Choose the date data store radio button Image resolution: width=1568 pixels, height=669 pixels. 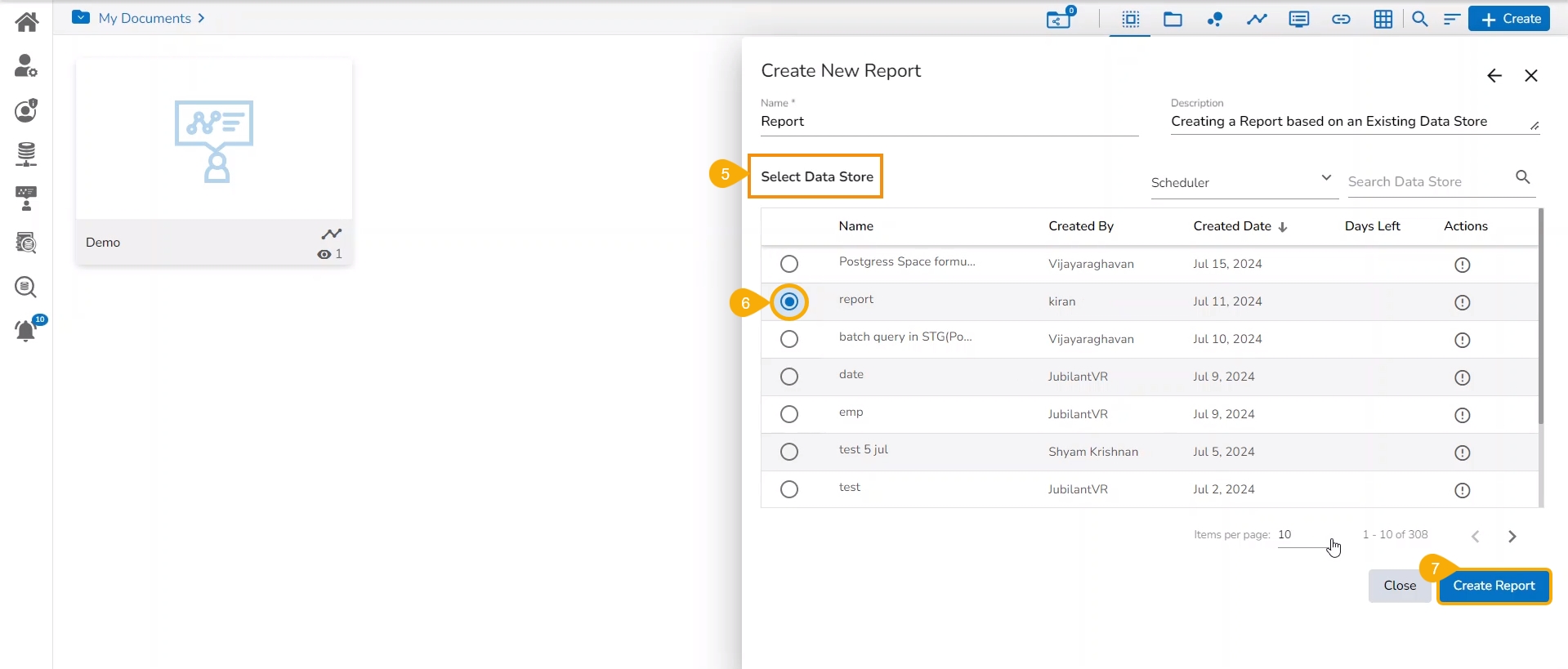coord(788,377)
